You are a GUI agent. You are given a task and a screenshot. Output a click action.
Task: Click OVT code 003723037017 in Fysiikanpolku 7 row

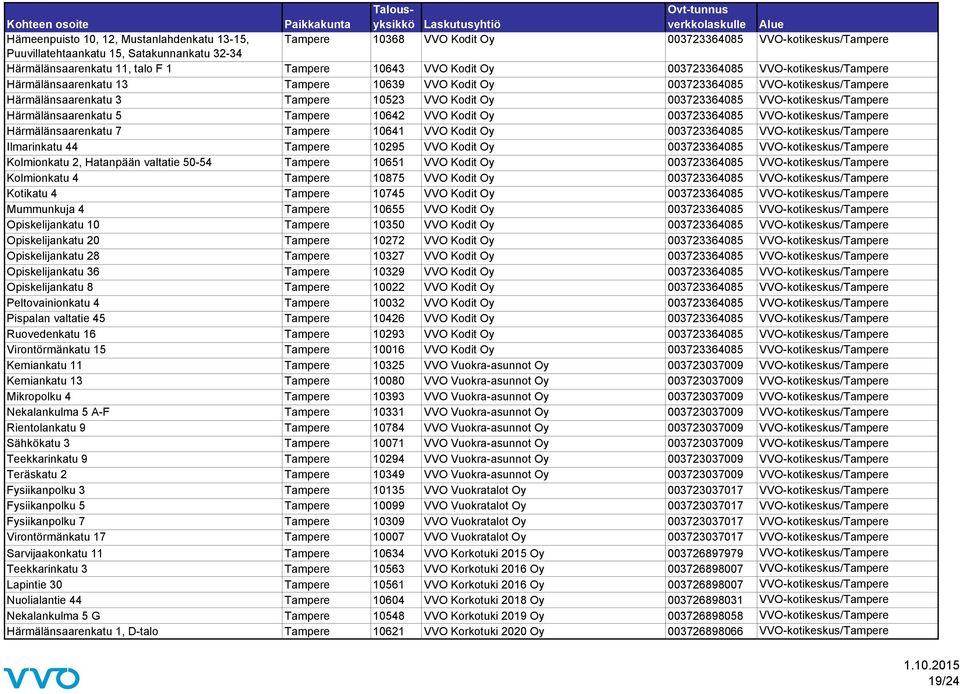(705, 521)
